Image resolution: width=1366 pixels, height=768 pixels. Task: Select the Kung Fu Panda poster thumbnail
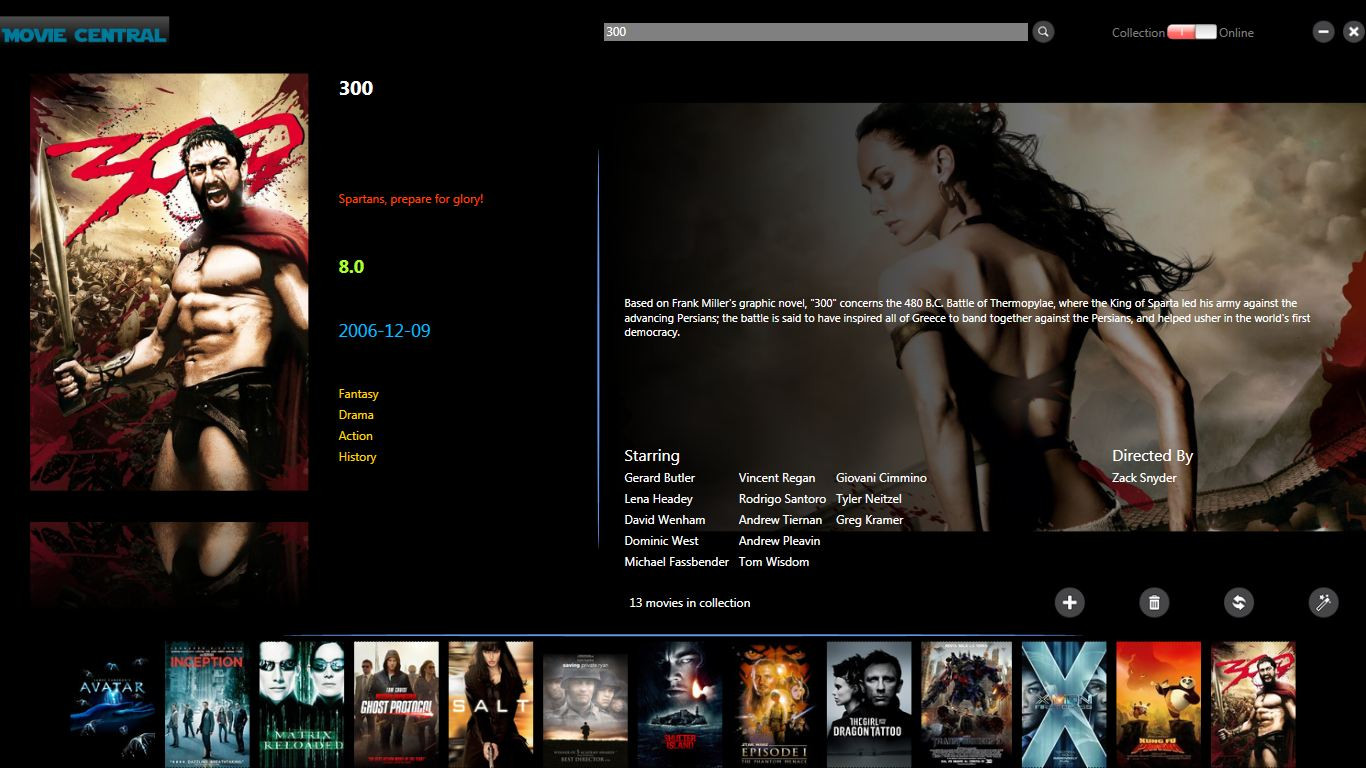click(x=1158, y=704)
